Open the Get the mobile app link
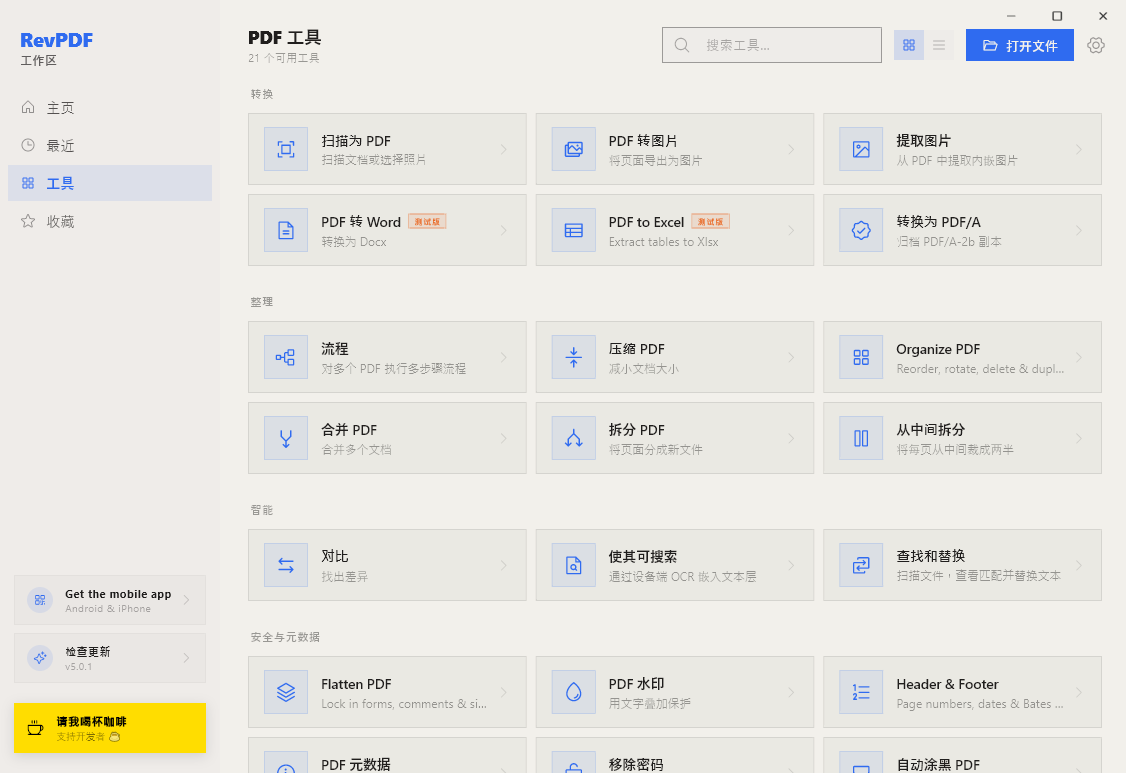 (110, 600)
